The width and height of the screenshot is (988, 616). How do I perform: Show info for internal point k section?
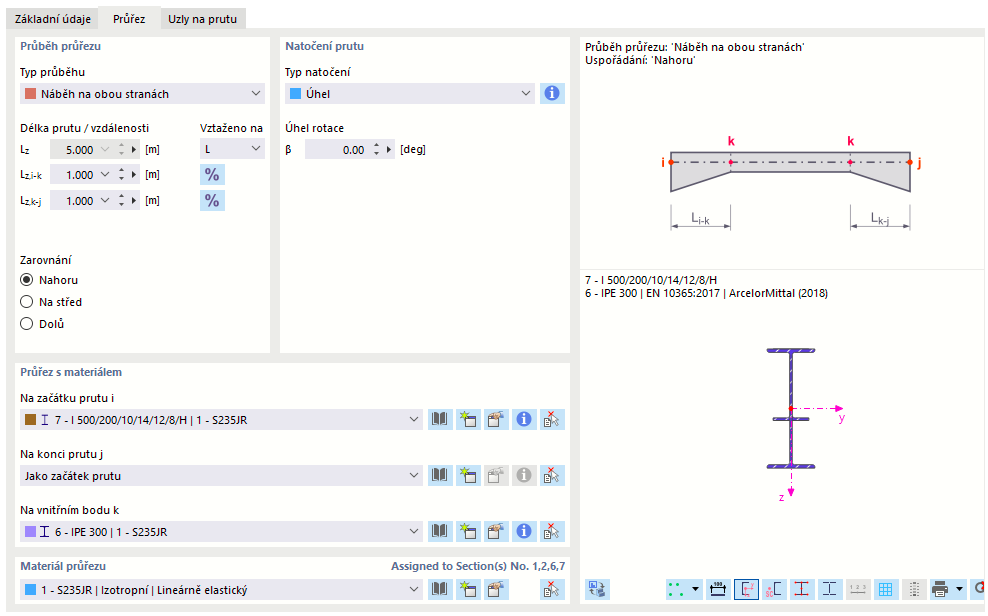(524, 532)
